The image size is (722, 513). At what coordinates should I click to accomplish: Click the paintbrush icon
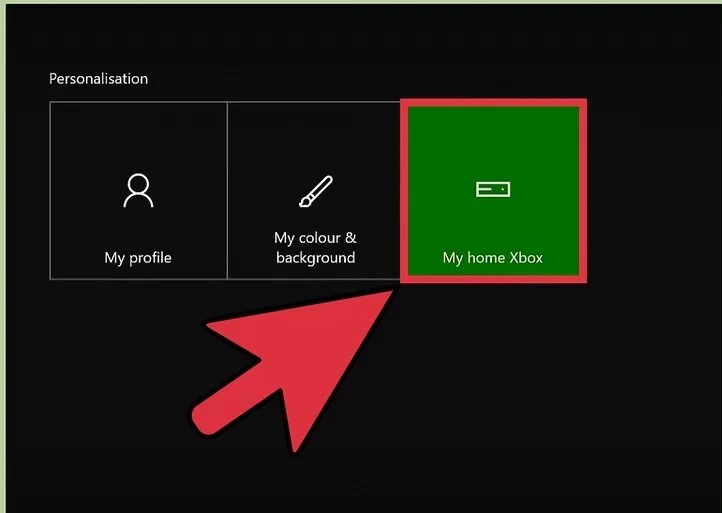click(316, 191)
